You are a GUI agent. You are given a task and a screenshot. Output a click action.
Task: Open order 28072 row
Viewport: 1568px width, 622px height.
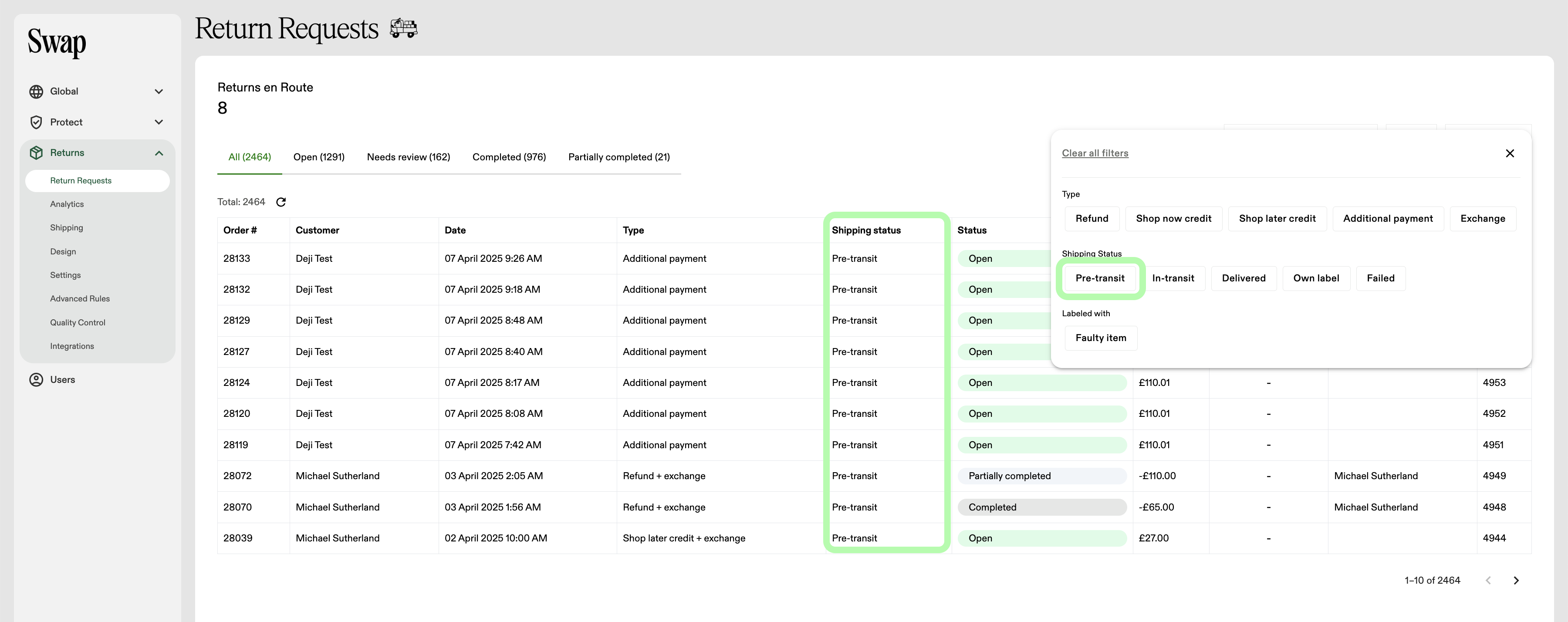pos(874,476)
